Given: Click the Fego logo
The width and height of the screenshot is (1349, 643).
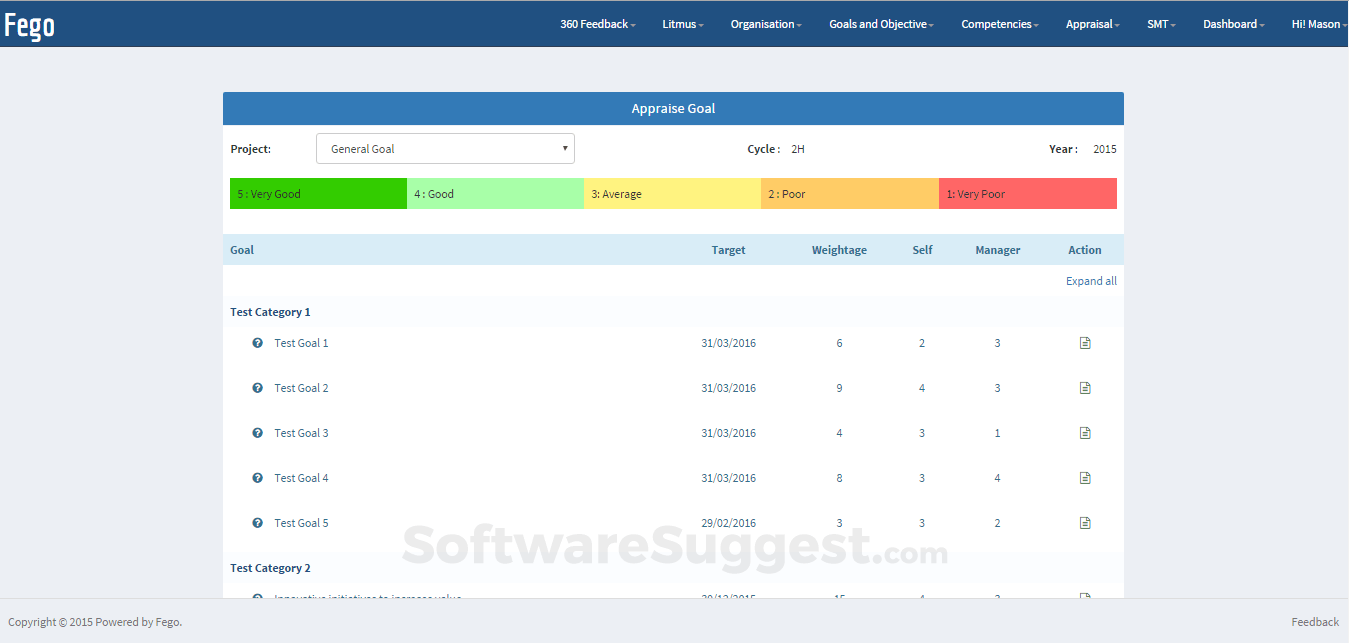Looking at the screenshot, I should tap(30, 24).
